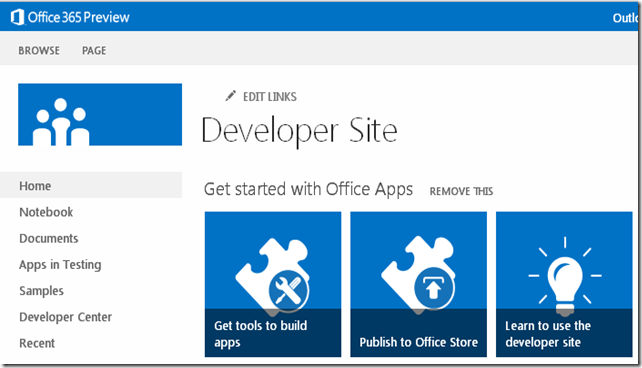Click the EDIT LINKS text

coord(270,97)
